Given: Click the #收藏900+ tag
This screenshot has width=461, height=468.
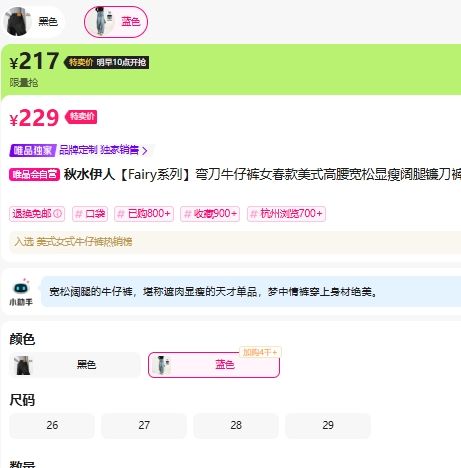Looking at the screenshot, I should point(210,214).
